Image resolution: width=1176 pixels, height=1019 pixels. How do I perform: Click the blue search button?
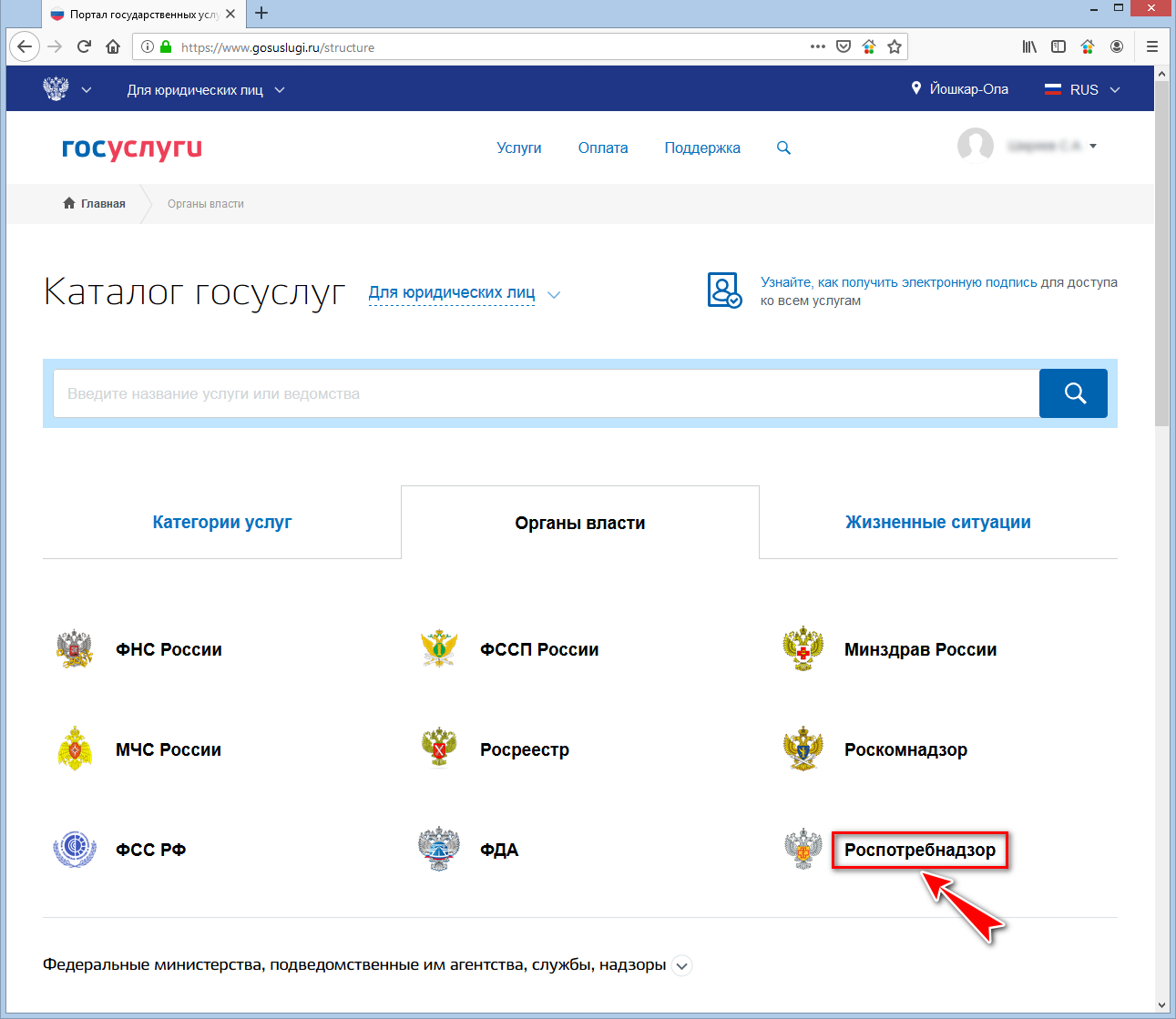[x=1074, y=393]
